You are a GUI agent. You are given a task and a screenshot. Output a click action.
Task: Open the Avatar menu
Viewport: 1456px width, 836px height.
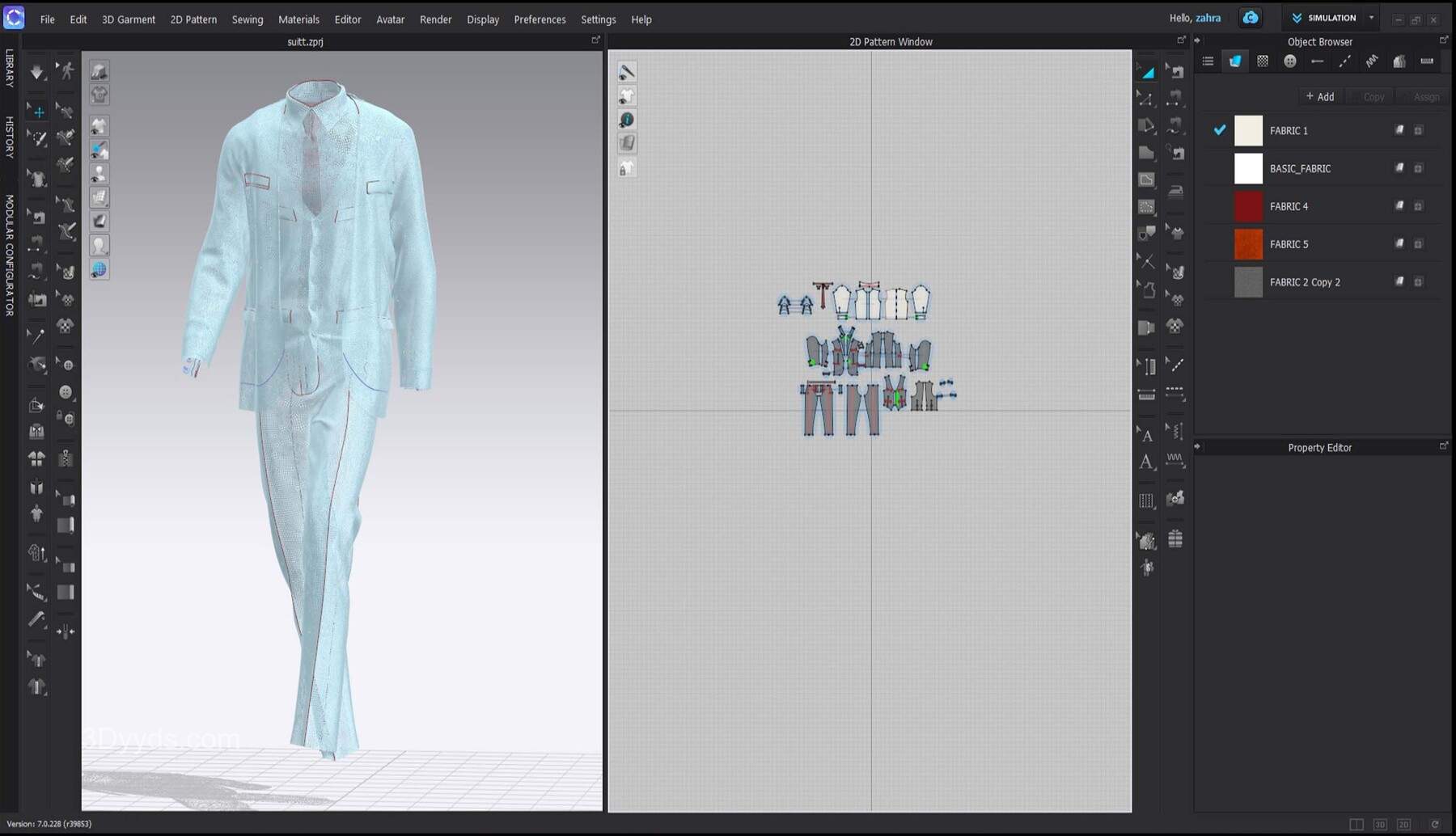click(390, 19)
